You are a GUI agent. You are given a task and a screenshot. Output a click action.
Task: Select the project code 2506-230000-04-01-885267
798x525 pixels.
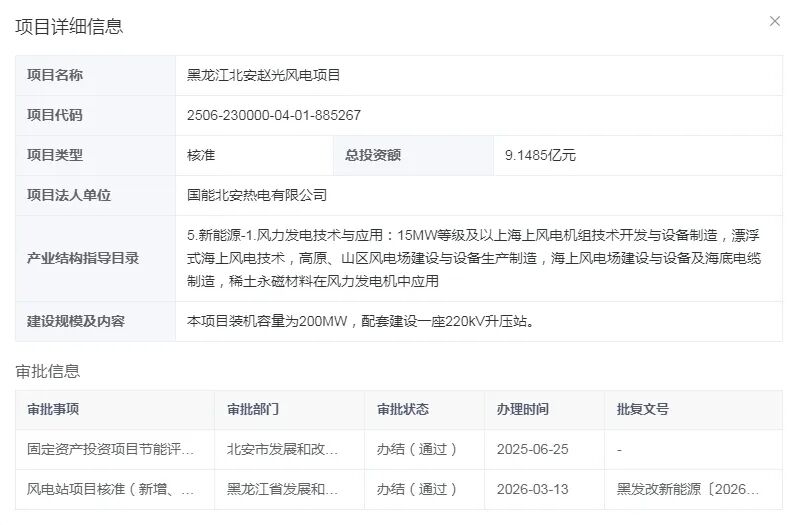coord(274,115)
